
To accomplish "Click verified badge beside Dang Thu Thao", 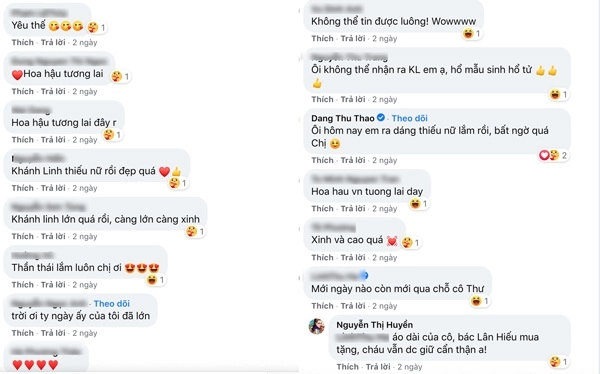I will point(381,118).
